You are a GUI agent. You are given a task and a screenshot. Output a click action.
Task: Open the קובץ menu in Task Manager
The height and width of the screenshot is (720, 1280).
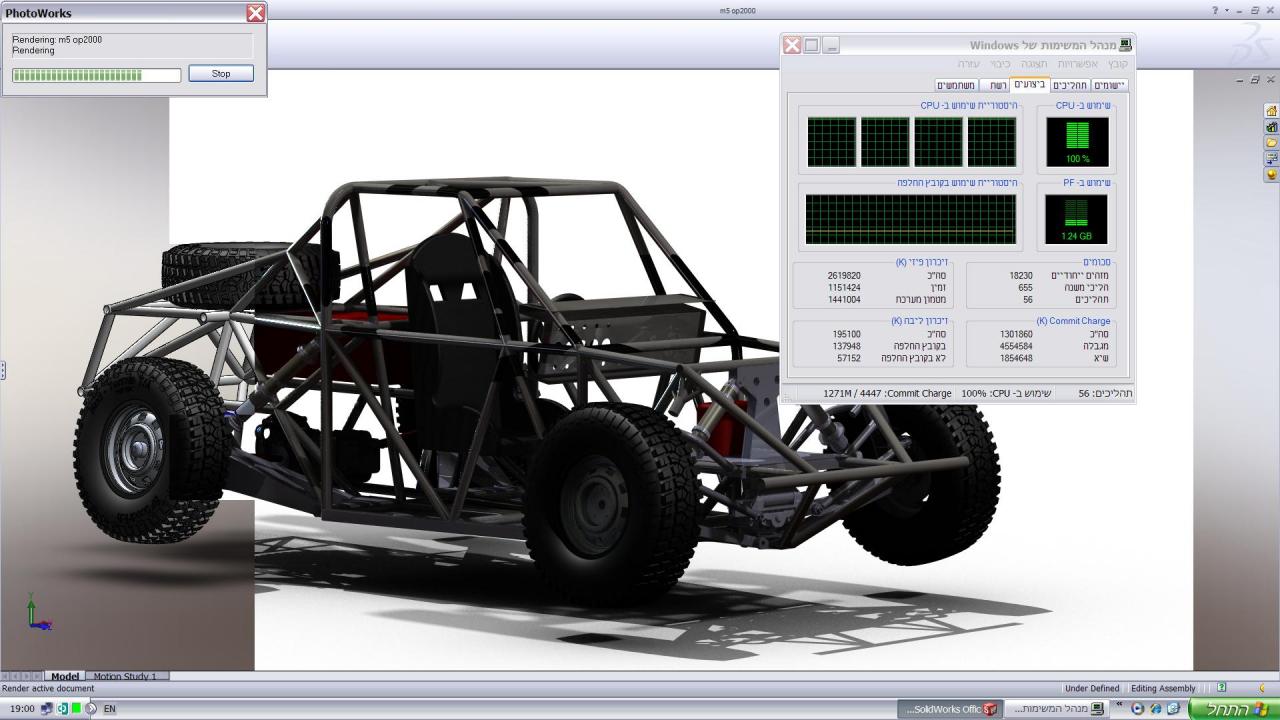(x=1117, y=63)
